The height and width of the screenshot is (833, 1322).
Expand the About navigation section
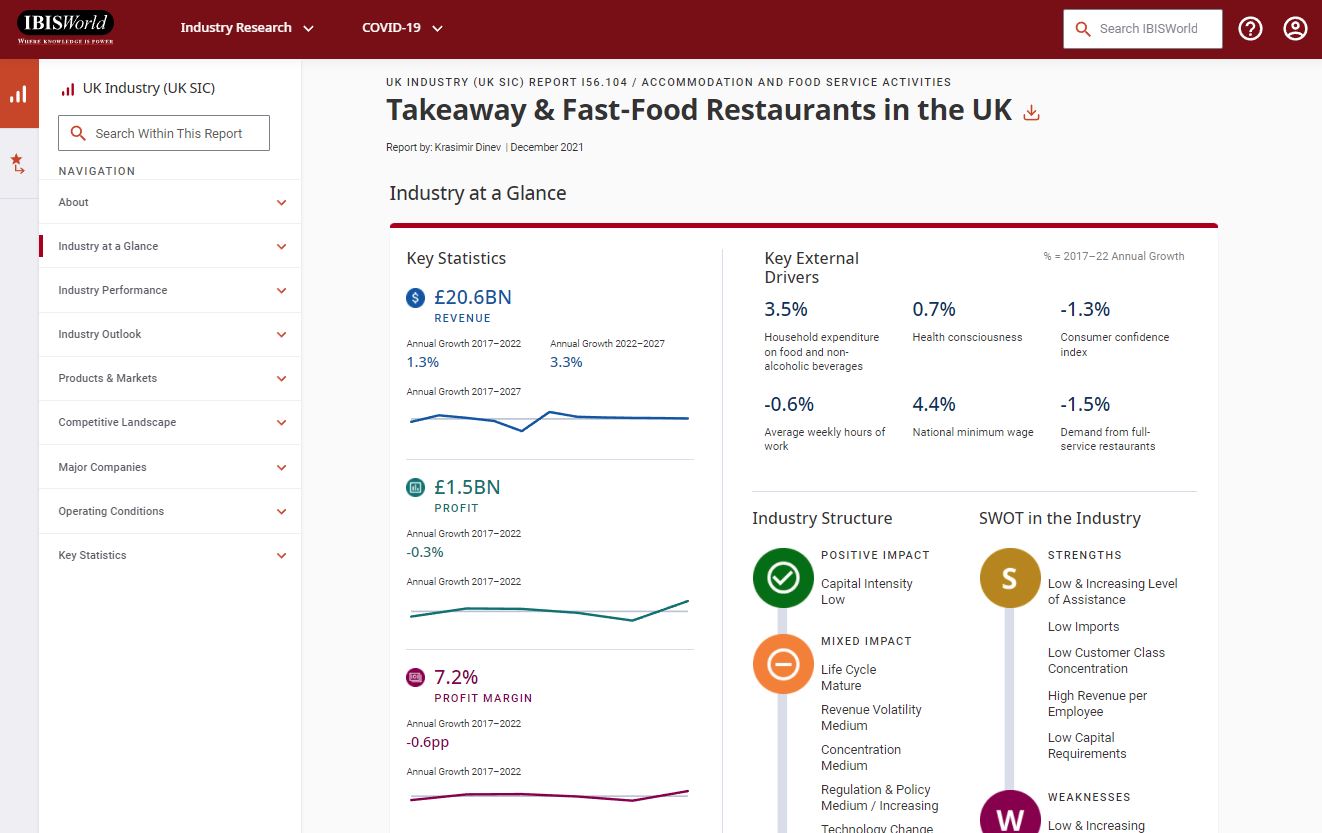coord(281,203)
